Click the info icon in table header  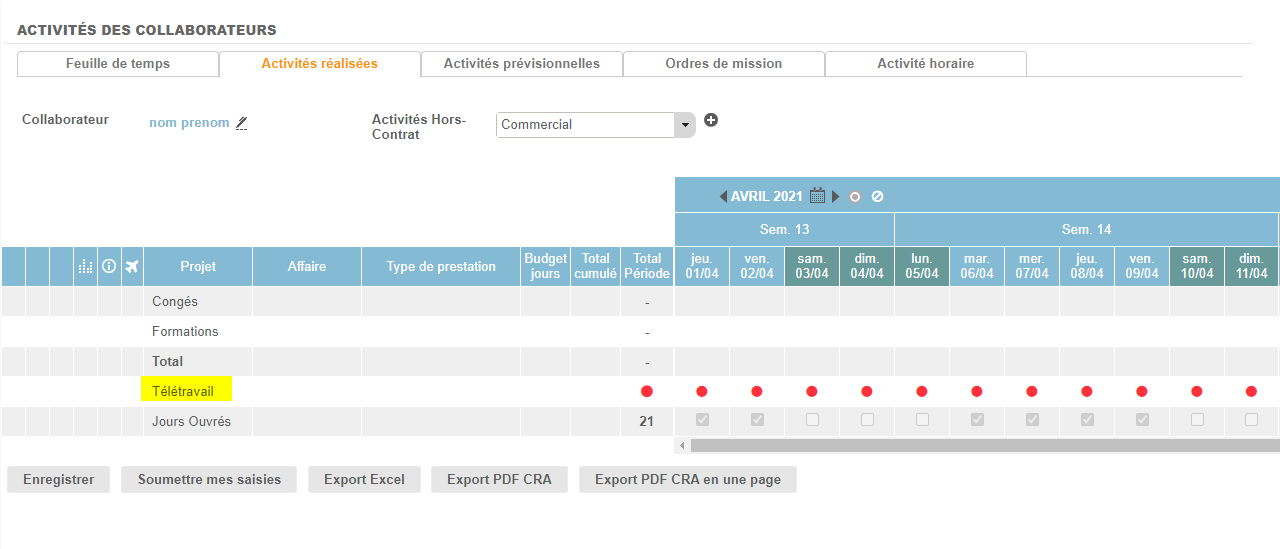[x=109, y=266]
